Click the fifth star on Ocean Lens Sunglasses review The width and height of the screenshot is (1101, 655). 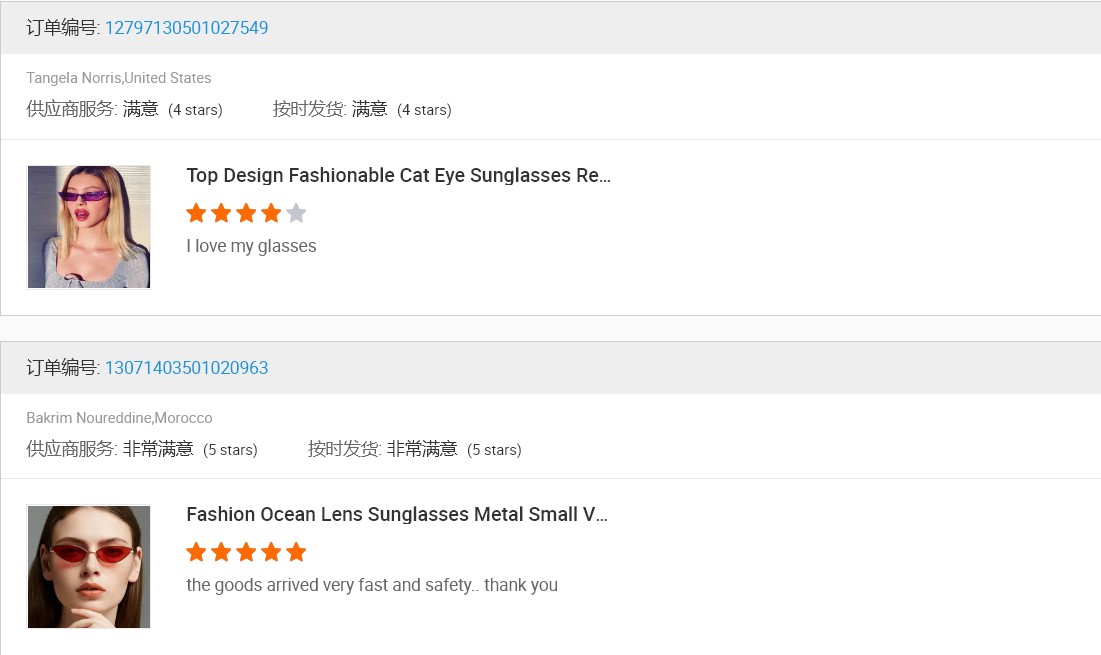(x=296, y=552)
